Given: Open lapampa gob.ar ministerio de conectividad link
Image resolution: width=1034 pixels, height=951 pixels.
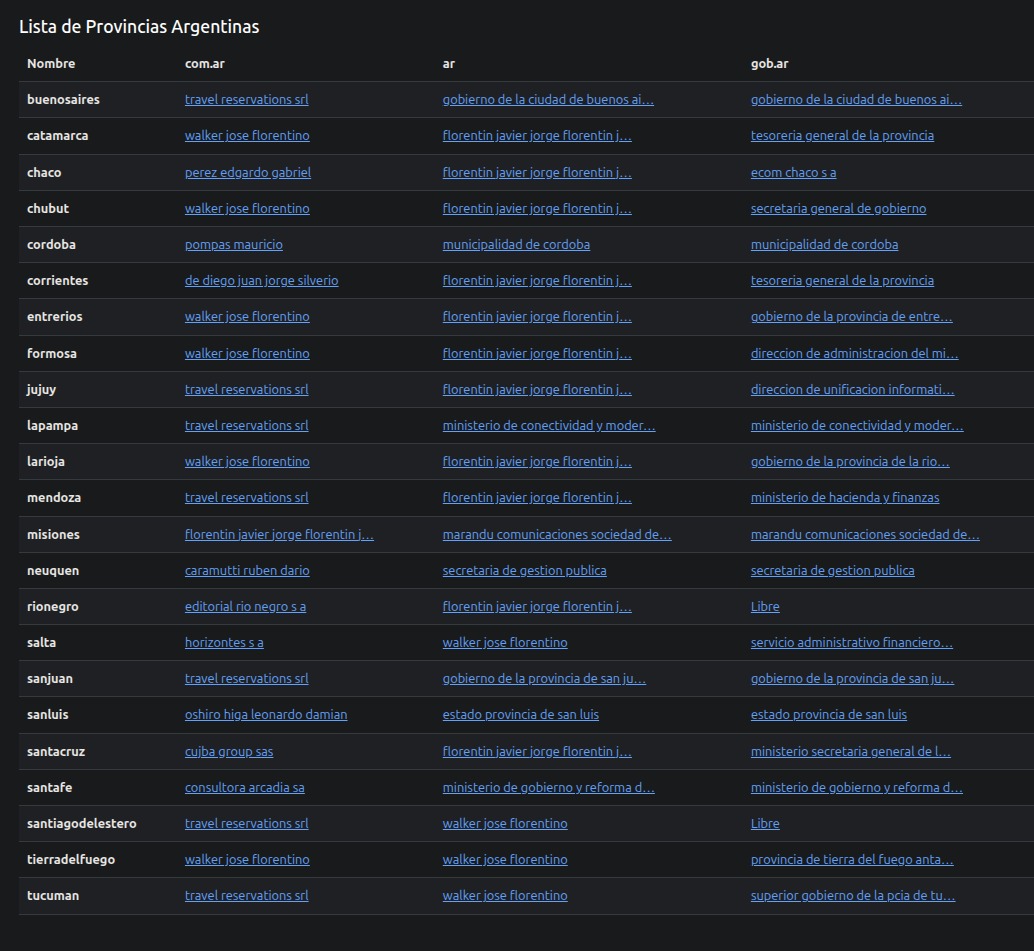Looking at the screenshot, I should pyautogui.click(x=857, y=426).
